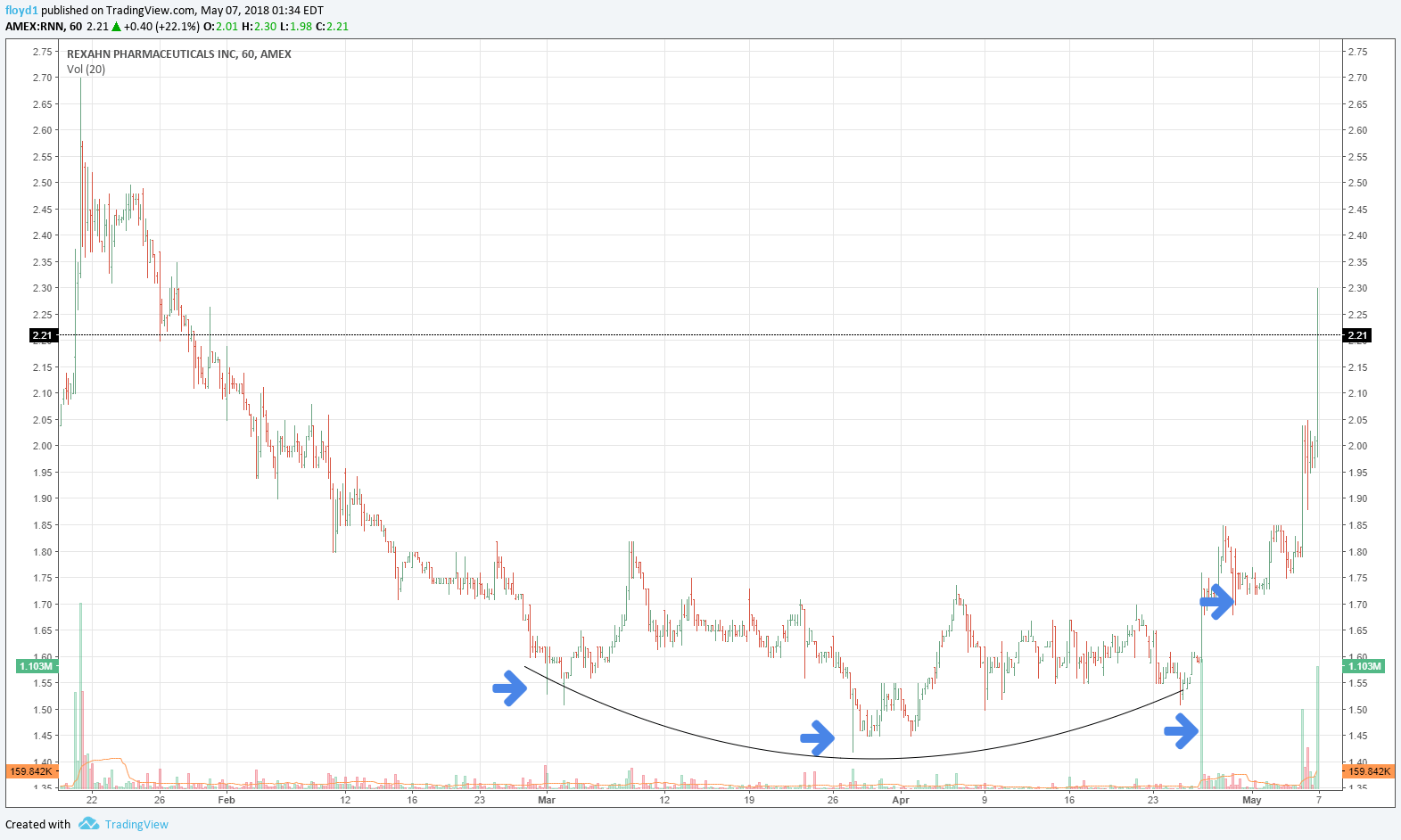Click the C:2.21 close price value
Viewport: 1401px width, 840px height.
(332, 26)
